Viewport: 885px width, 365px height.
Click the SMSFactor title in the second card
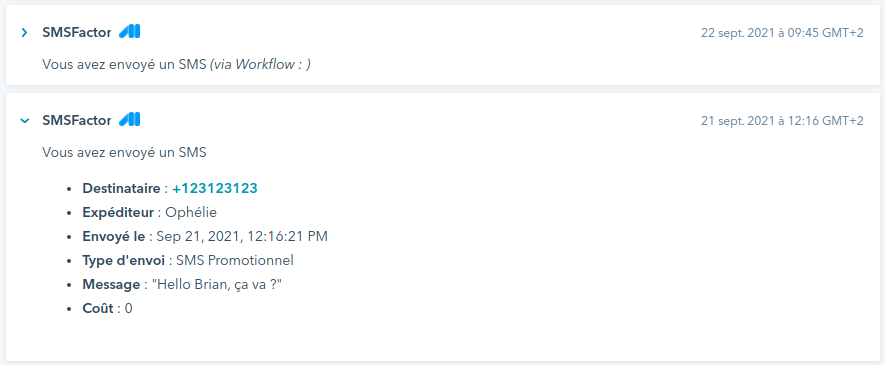77,120
